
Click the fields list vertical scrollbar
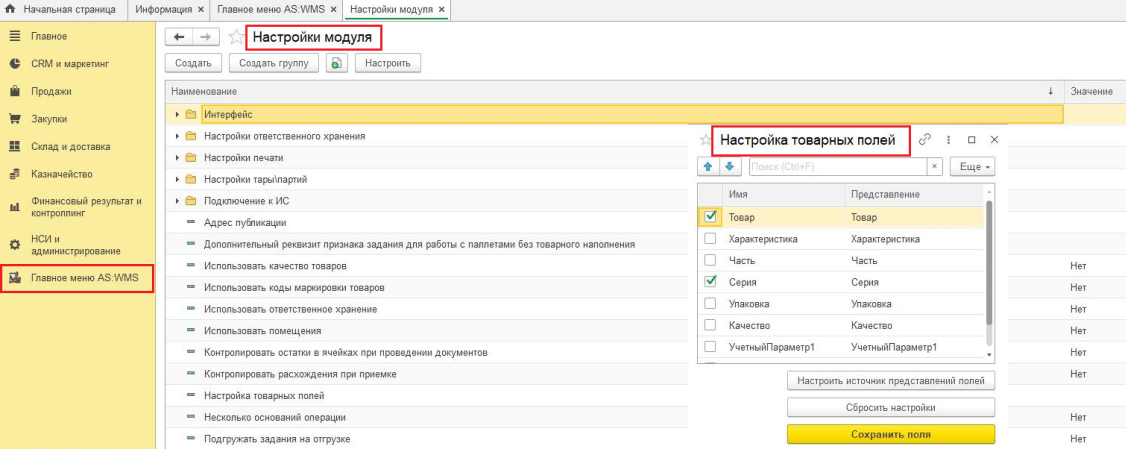(990, 260)
